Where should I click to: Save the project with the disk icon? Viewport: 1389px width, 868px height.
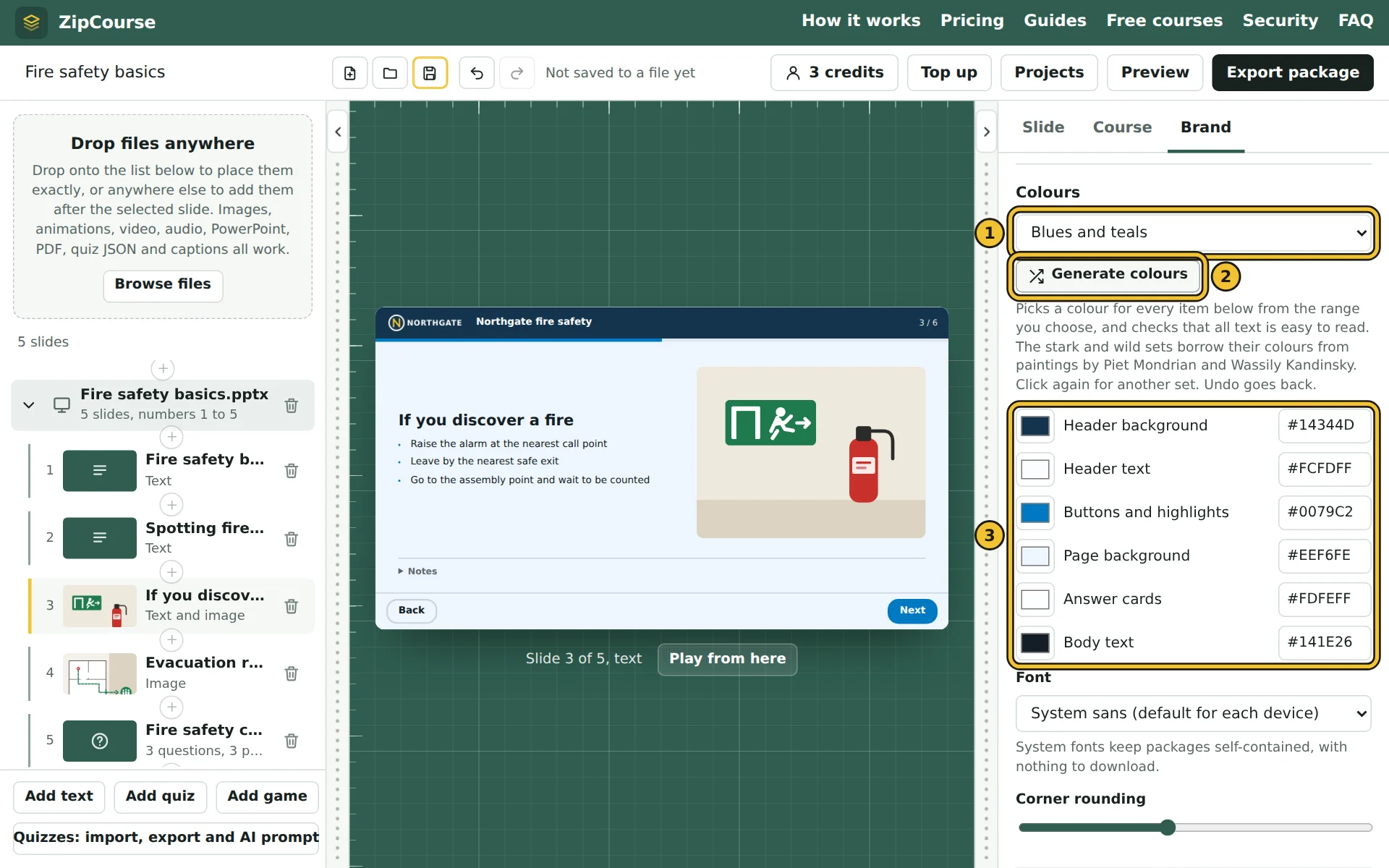(430, 72)
